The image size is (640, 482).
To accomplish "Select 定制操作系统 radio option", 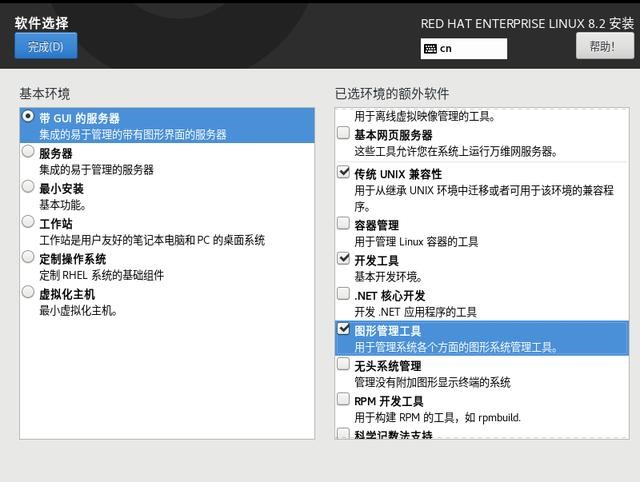I will point(28,257).
